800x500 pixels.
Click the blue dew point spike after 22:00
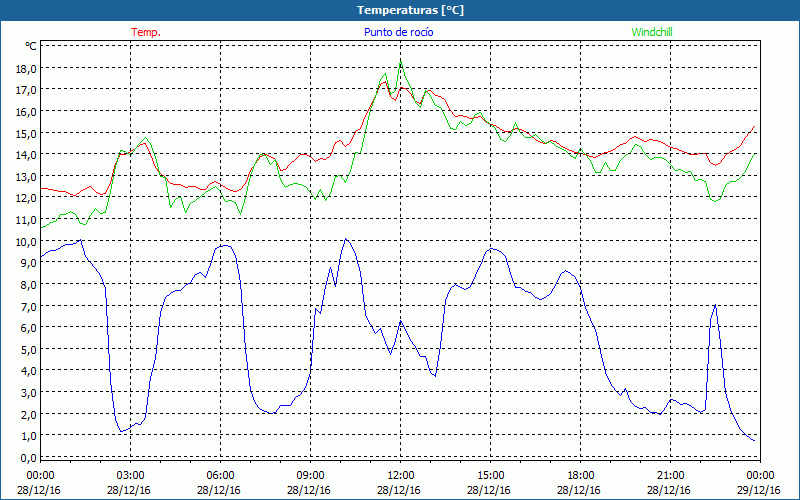715,305
